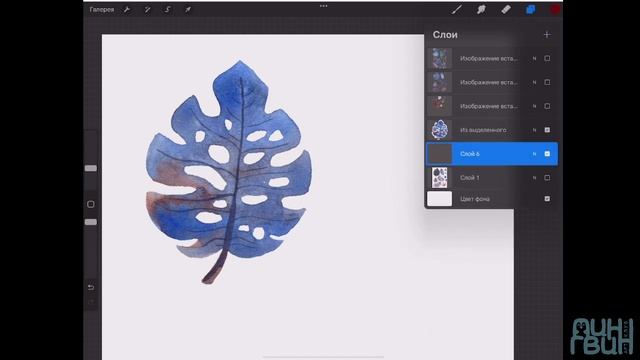Undo the last action with sidebar arrow
The width and height of the screenshot is (640, 360).
(91, 287)
